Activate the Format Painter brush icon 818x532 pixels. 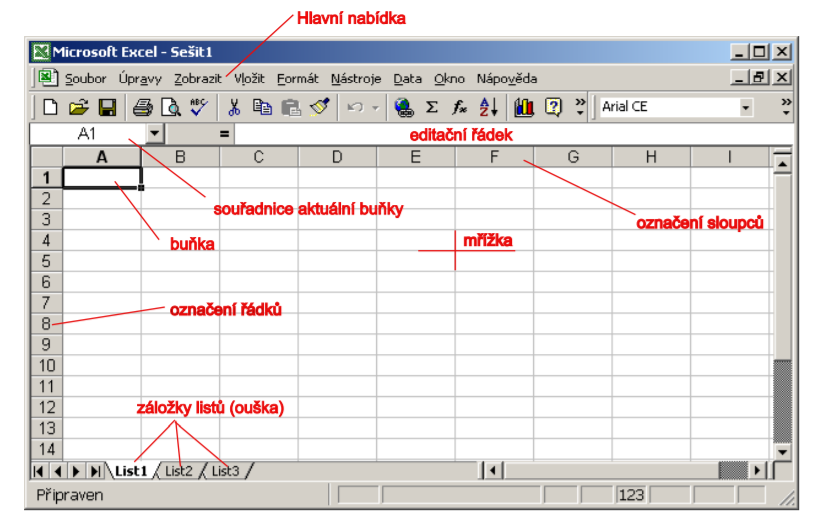320,107
